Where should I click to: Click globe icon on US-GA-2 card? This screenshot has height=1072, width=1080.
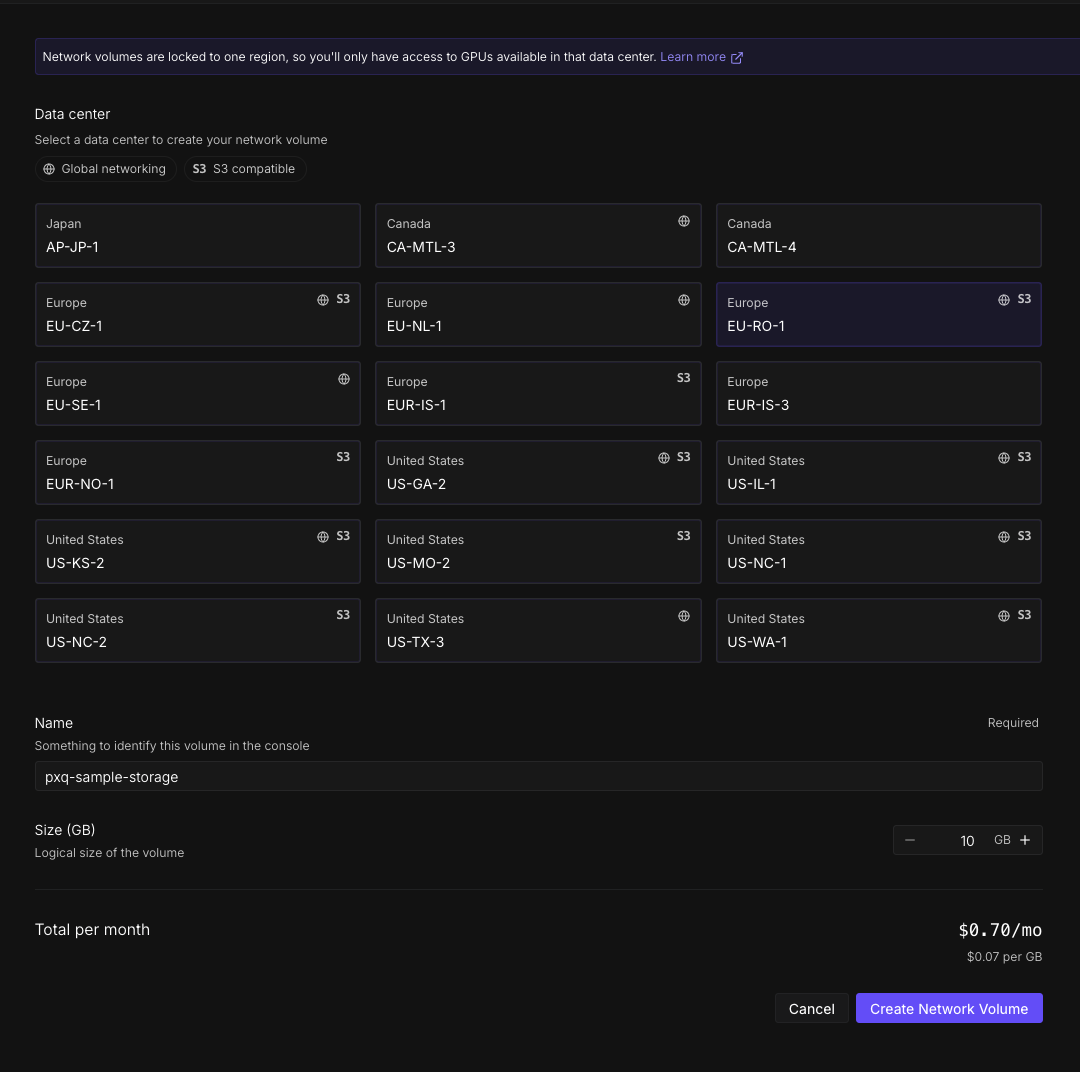click(x=663, y=458)
